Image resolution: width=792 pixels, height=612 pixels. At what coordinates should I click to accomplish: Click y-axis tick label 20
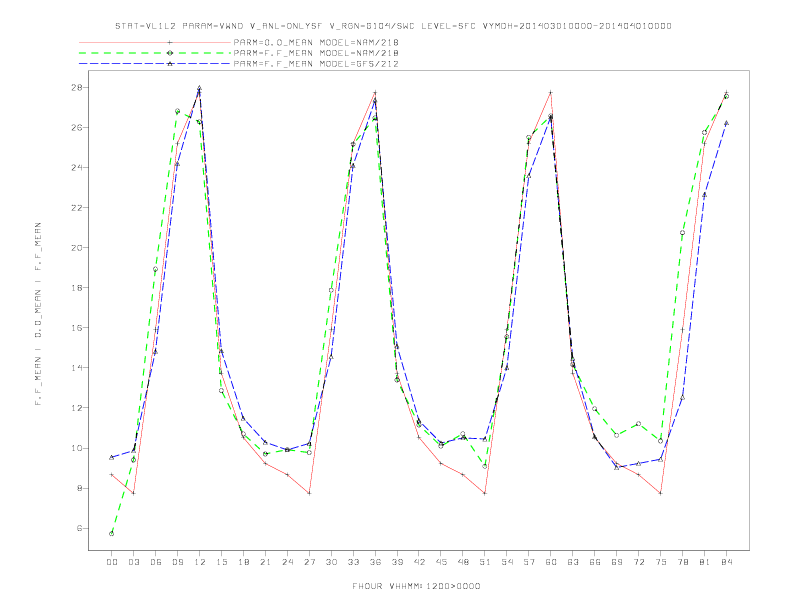pyautogui.click(x=77, y=247)
